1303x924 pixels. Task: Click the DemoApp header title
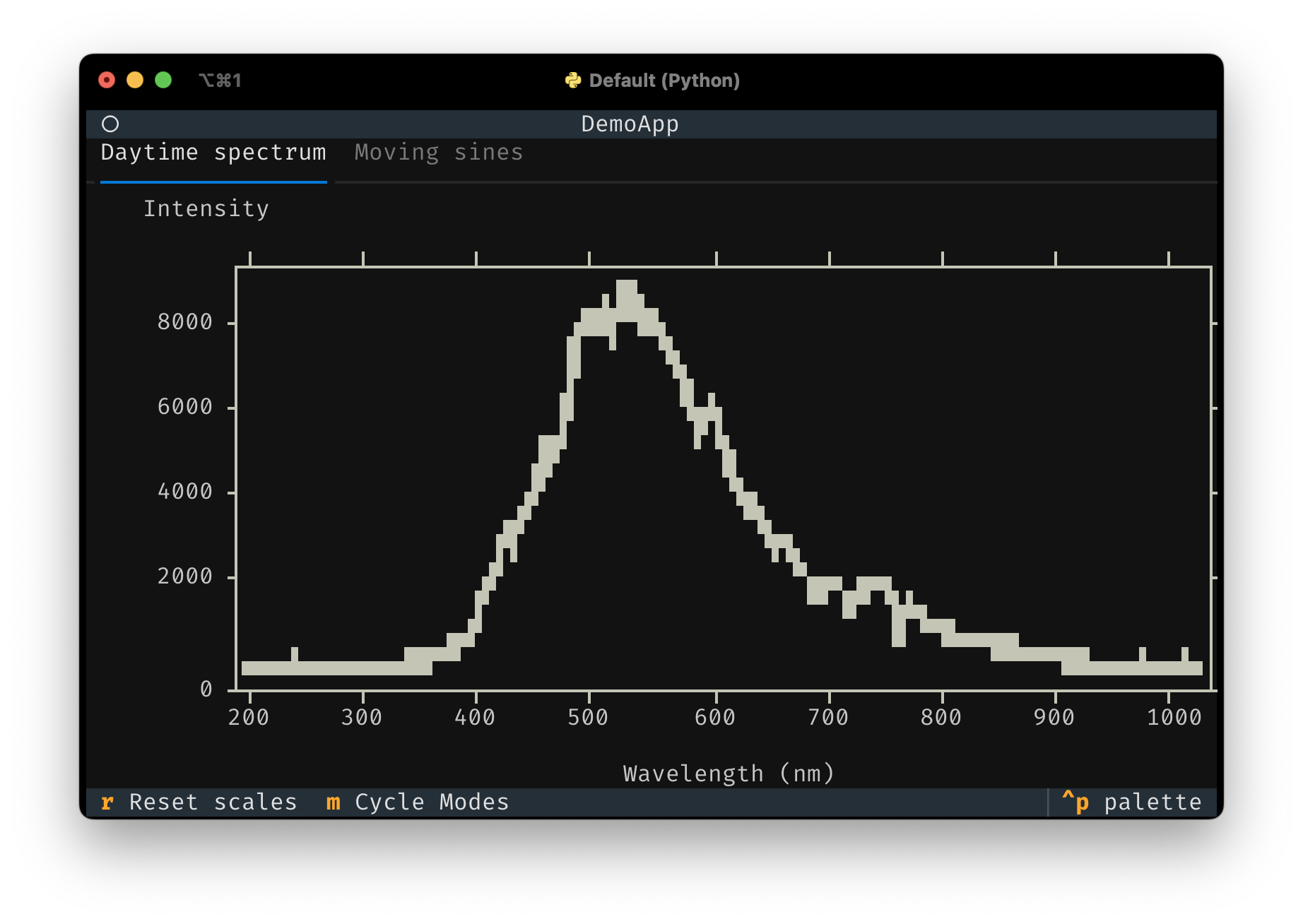630,124
